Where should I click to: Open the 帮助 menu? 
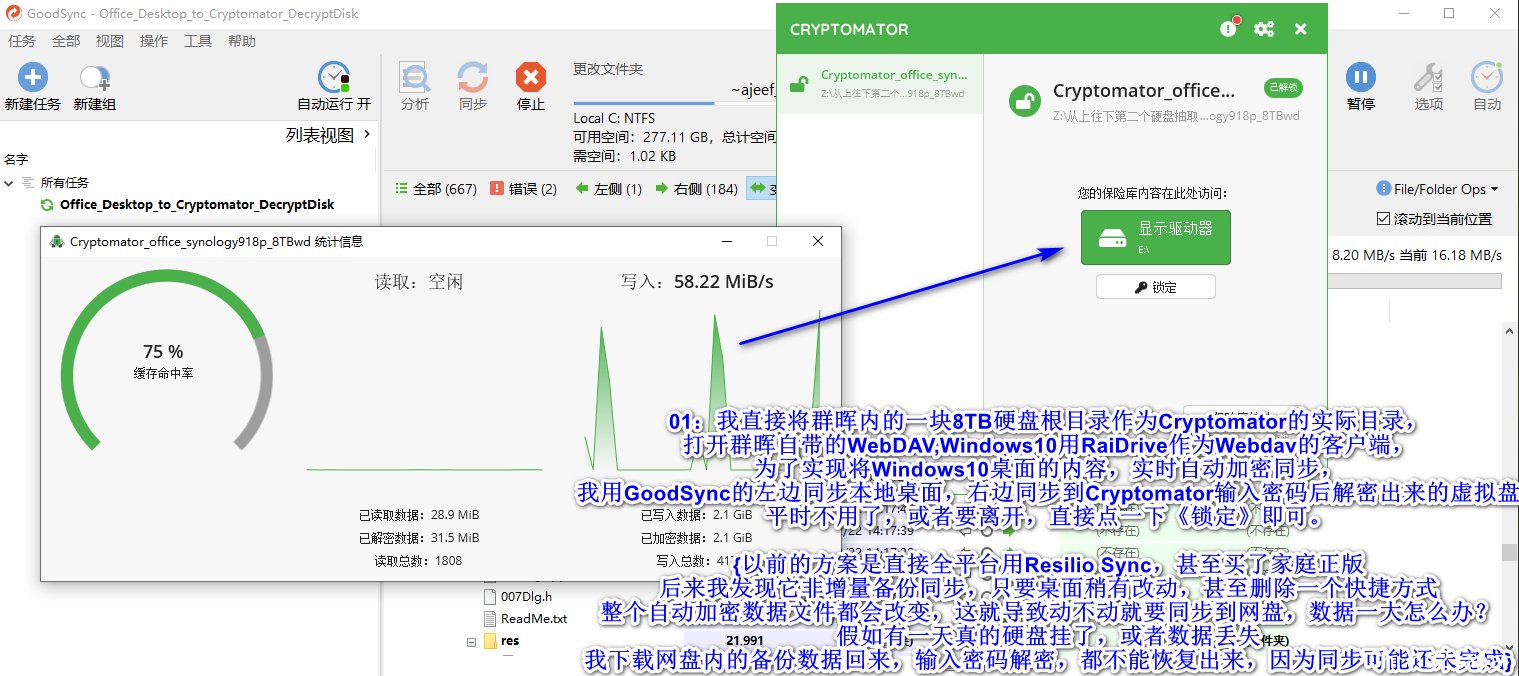click(x=242, y=41)
